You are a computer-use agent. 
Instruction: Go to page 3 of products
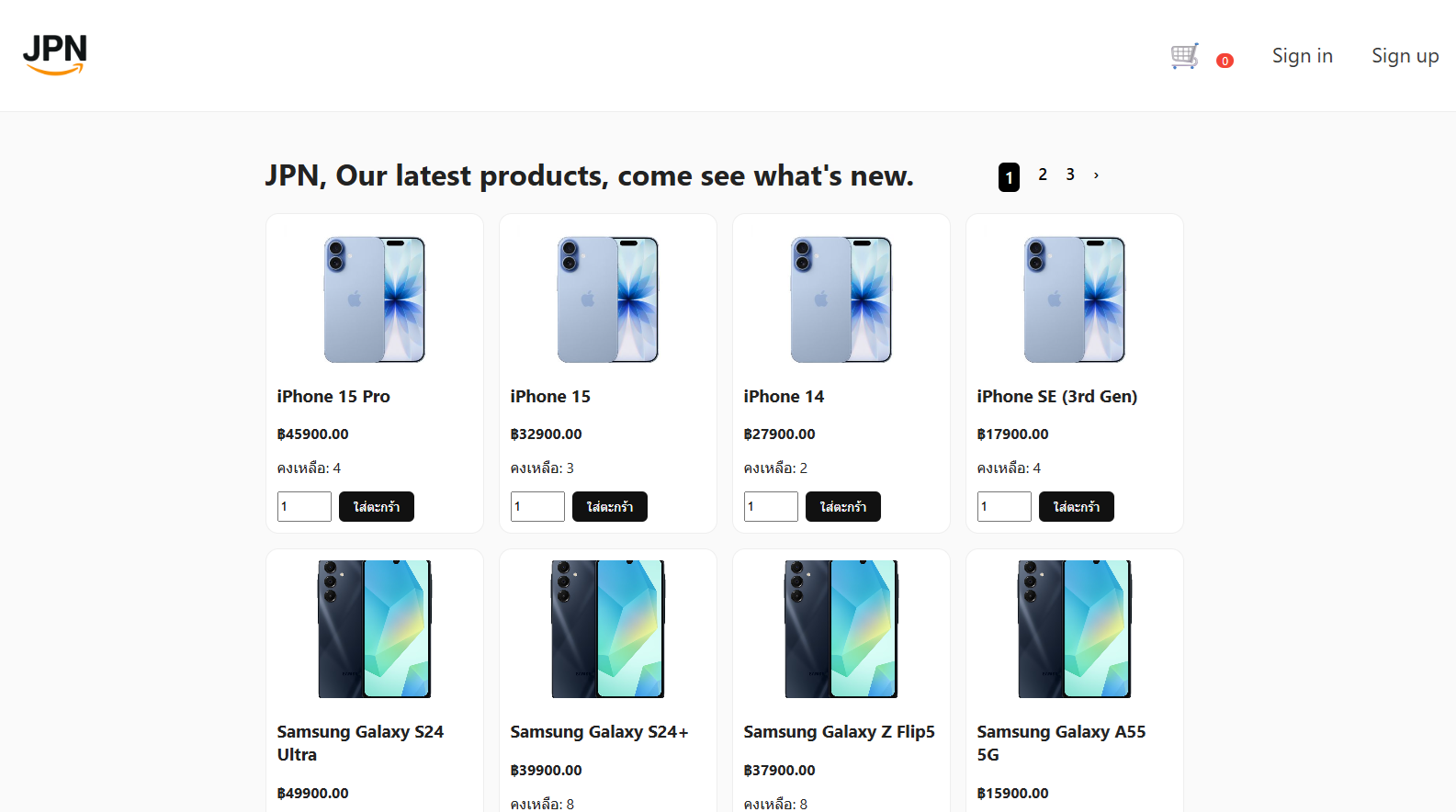click(1070, 175)
